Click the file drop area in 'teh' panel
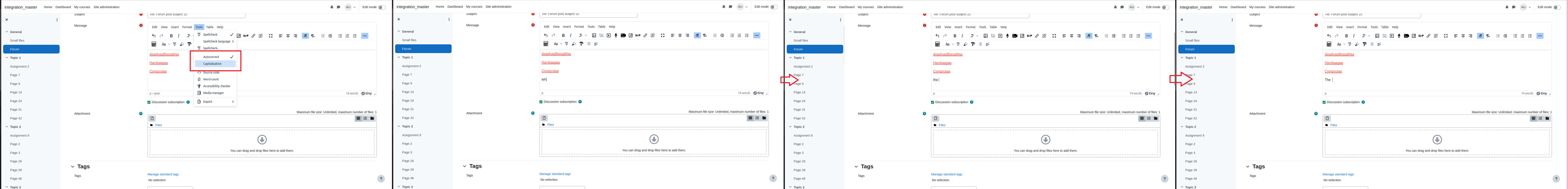 654,142
